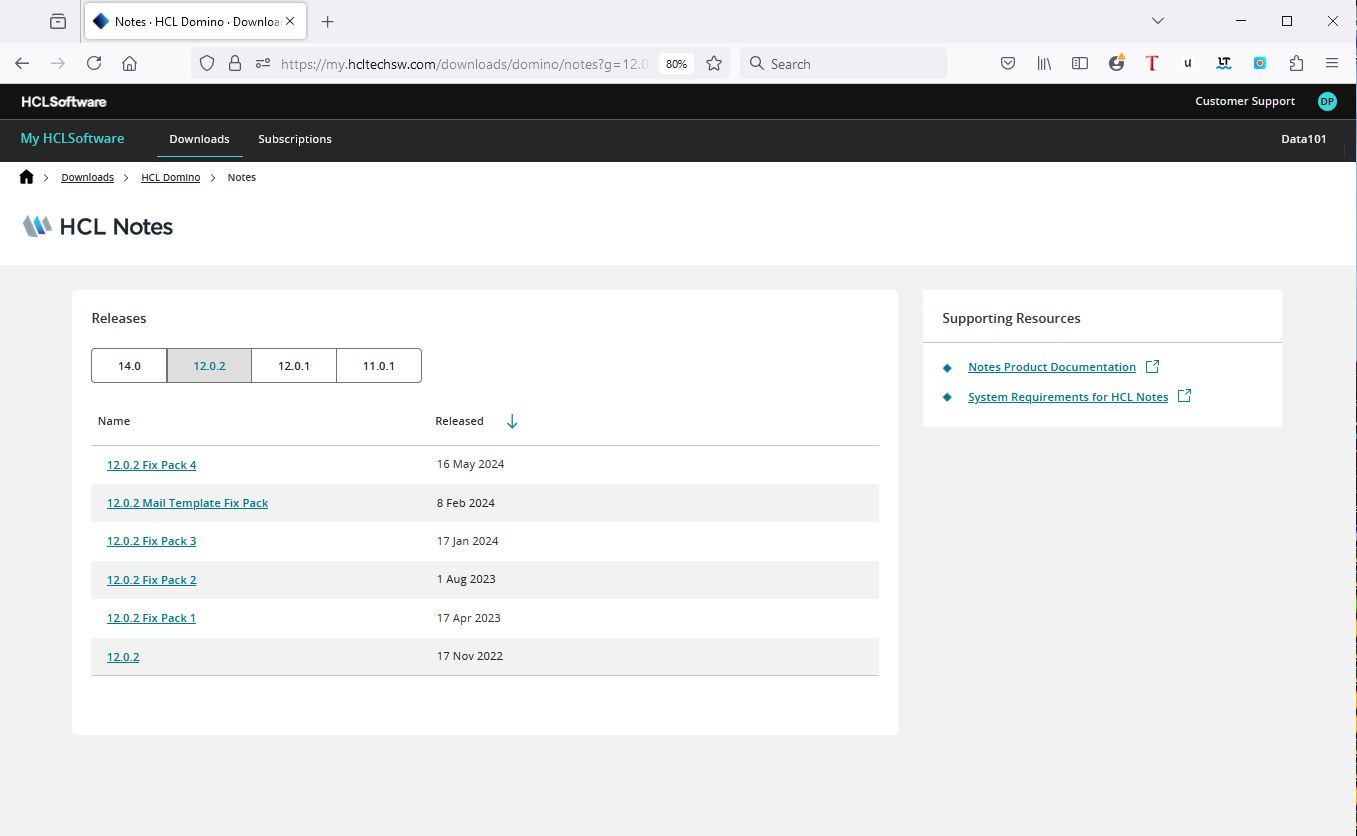Viewport: 1357px width, 836px height.
Task: Click the date 17 Apr 2023
Action: [x=468, y=618]
